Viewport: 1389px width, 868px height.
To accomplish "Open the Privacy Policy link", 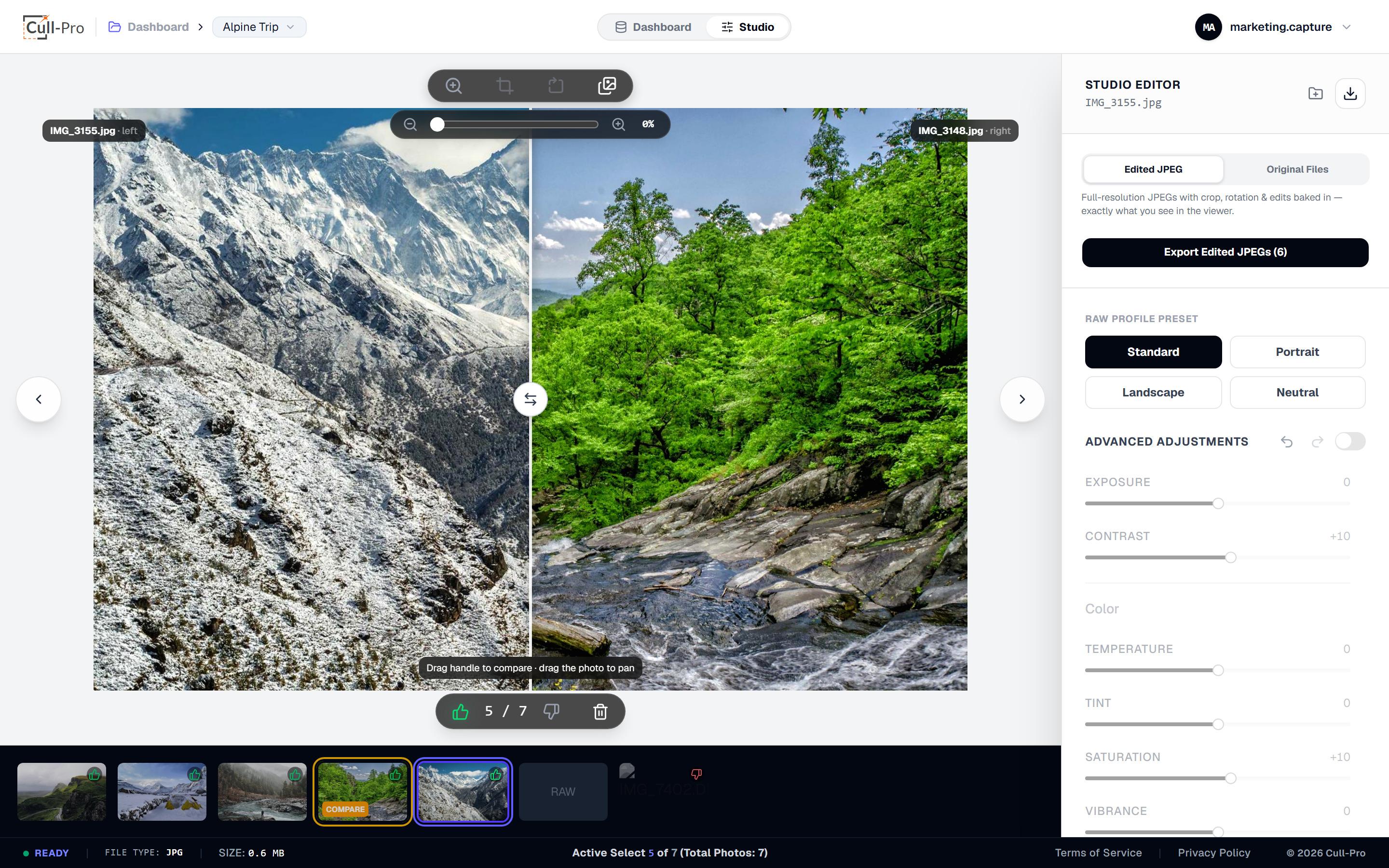I will [1214, 853].
